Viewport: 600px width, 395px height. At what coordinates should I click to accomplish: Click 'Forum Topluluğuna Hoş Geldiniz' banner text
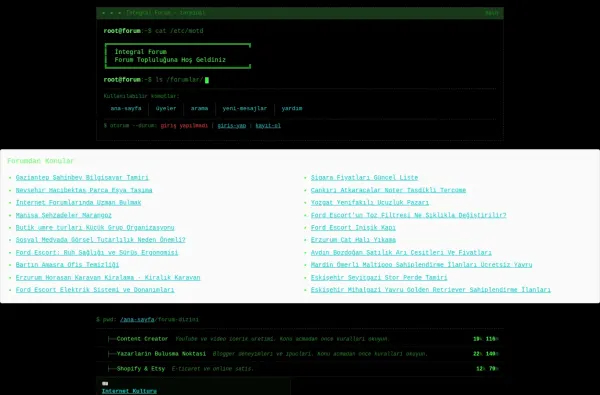tap(170, 60)
